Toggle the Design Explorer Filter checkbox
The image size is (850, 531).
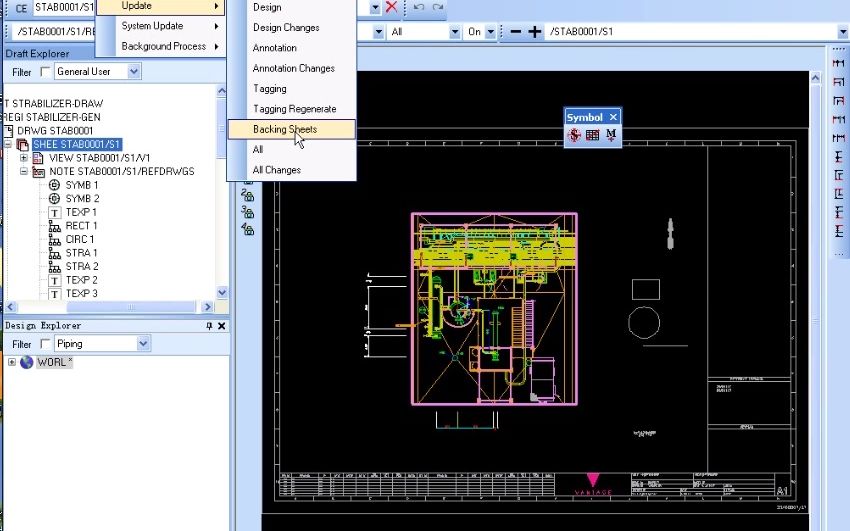click(45, 344)
